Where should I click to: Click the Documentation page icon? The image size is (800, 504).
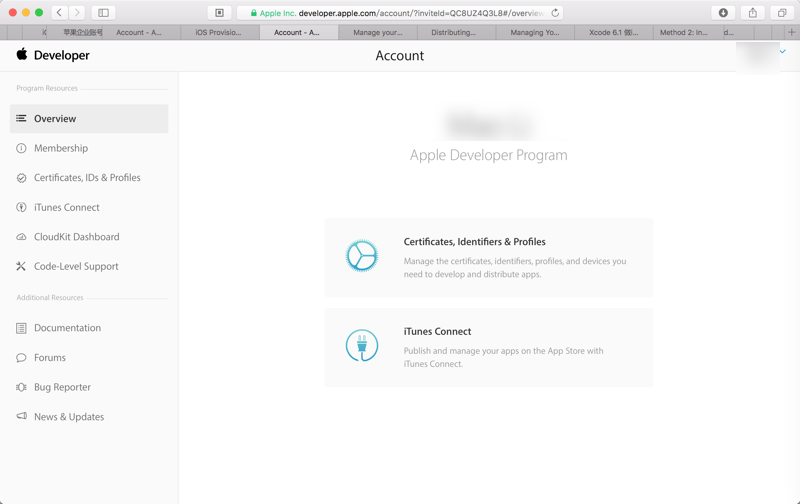[21, 328]
